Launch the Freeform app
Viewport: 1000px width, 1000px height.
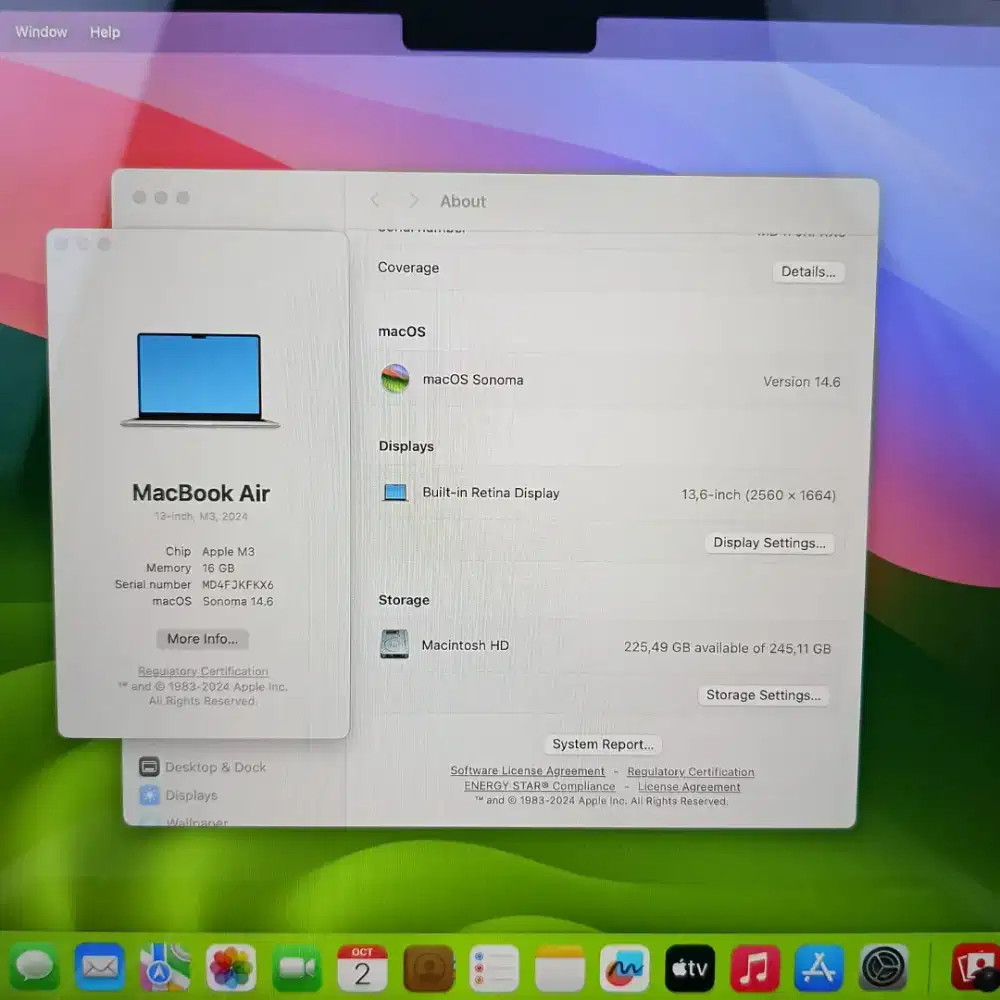625,968
